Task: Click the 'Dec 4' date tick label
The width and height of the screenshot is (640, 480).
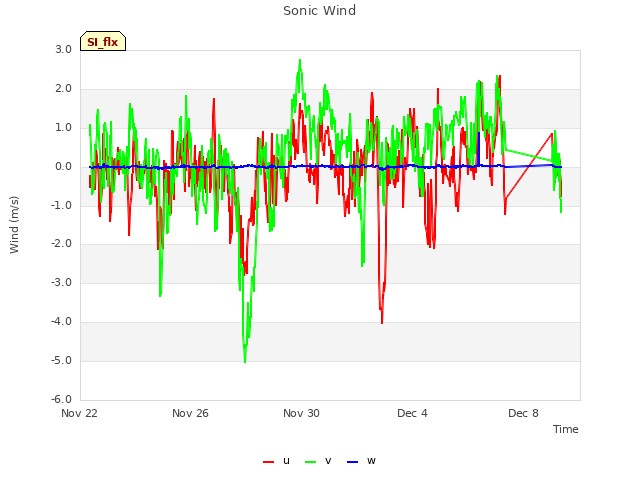Action: 412,413
